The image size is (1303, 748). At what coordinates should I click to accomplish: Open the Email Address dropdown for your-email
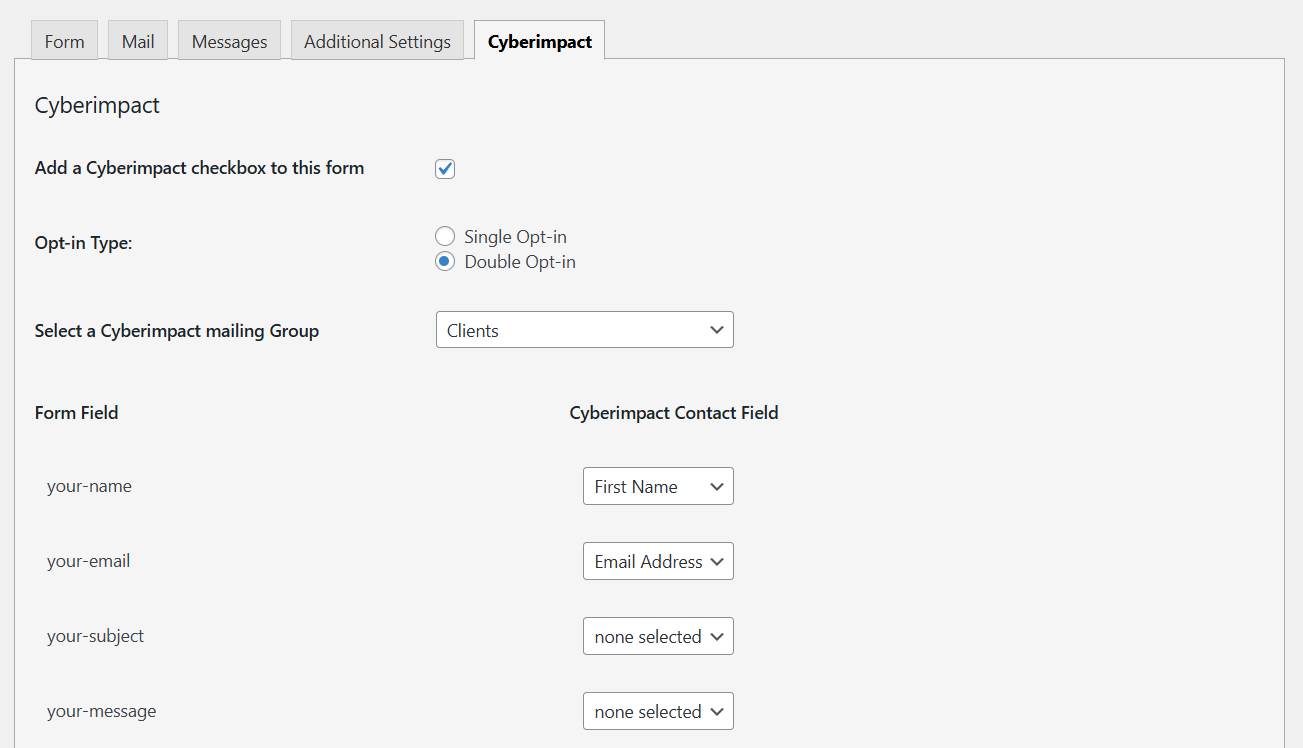pos(658,561)
